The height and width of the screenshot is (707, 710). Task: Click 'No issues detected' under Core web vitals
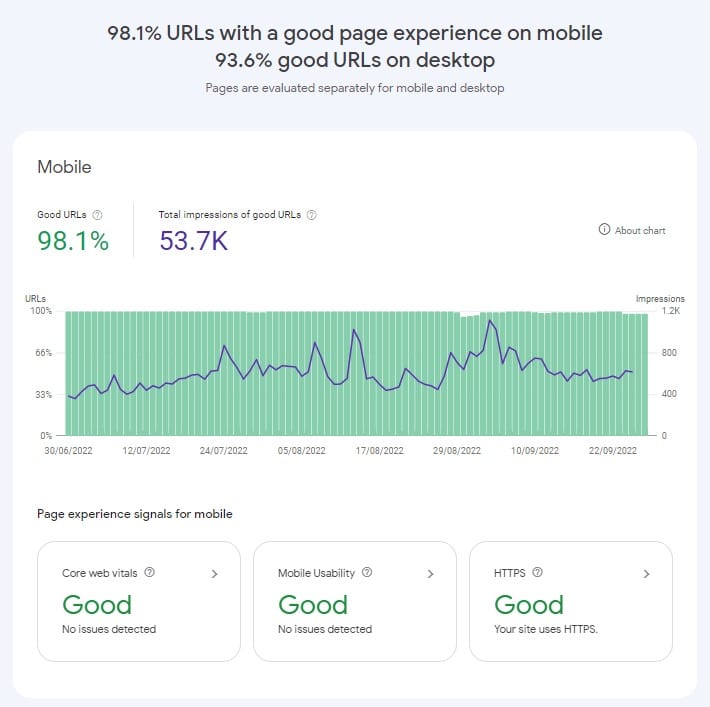(109, 629)
